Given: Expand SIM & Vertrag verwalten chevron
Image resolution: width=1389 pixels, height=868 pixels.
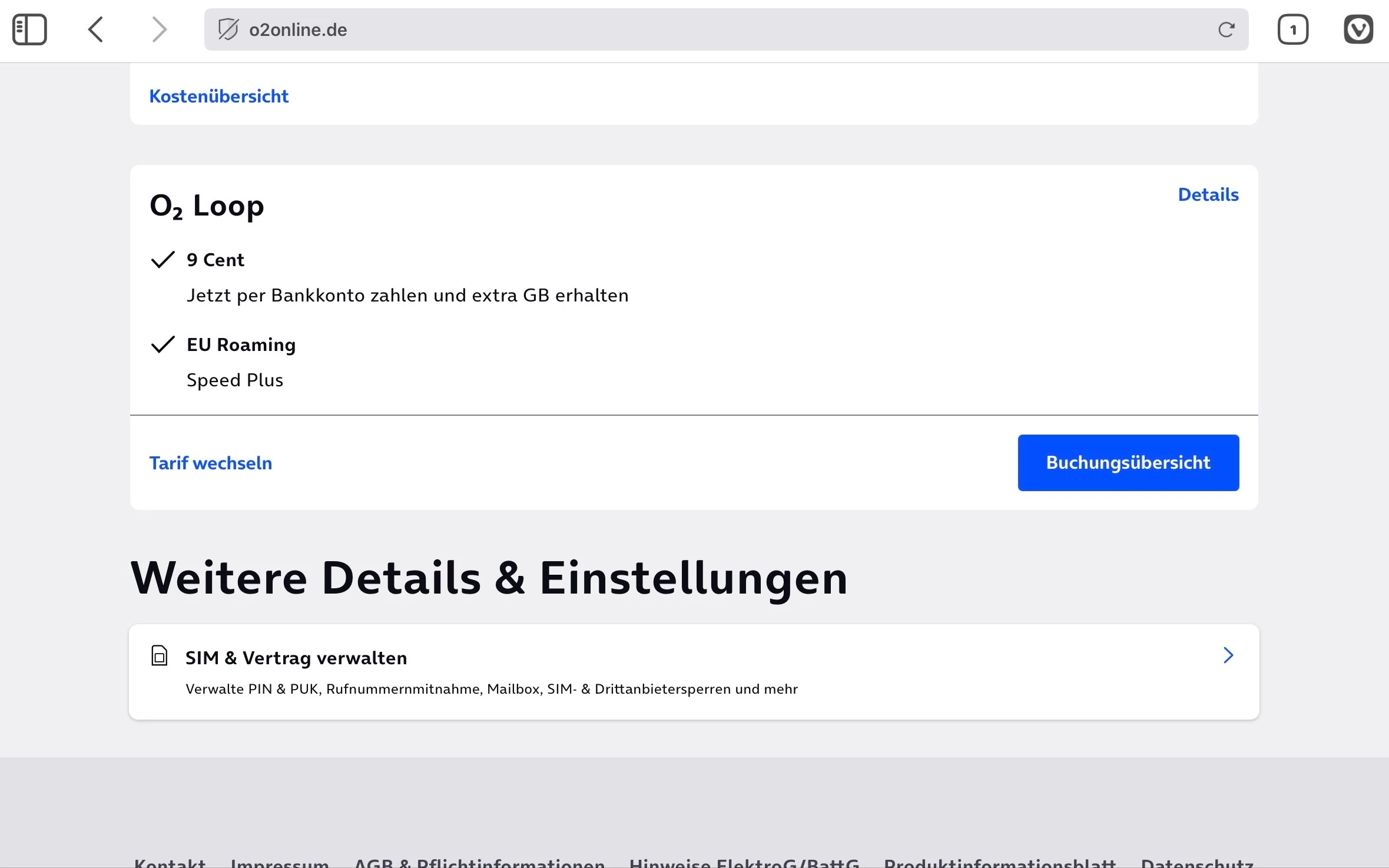Looking at the screenshot, I should (1228, 655).
